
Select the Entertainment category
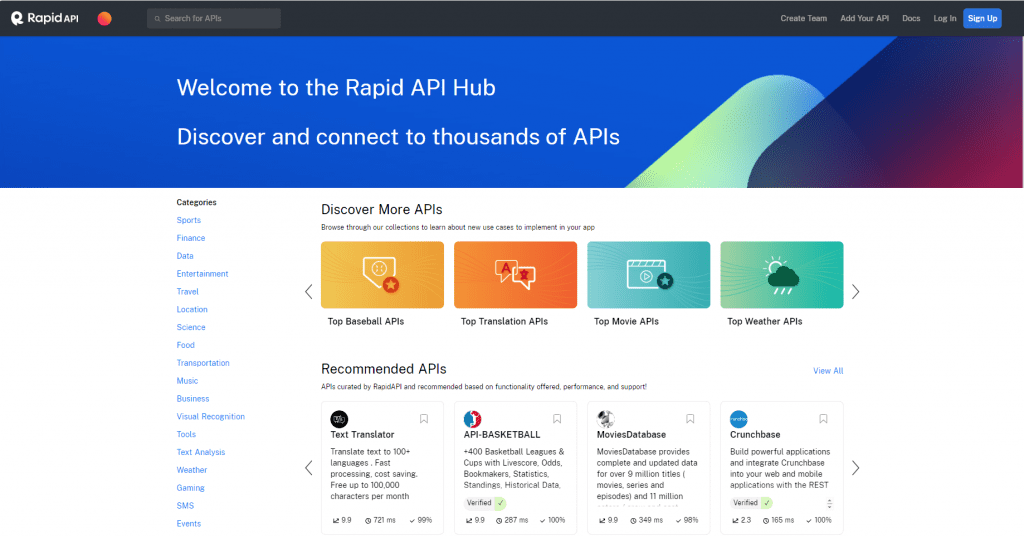click(202, 274)
